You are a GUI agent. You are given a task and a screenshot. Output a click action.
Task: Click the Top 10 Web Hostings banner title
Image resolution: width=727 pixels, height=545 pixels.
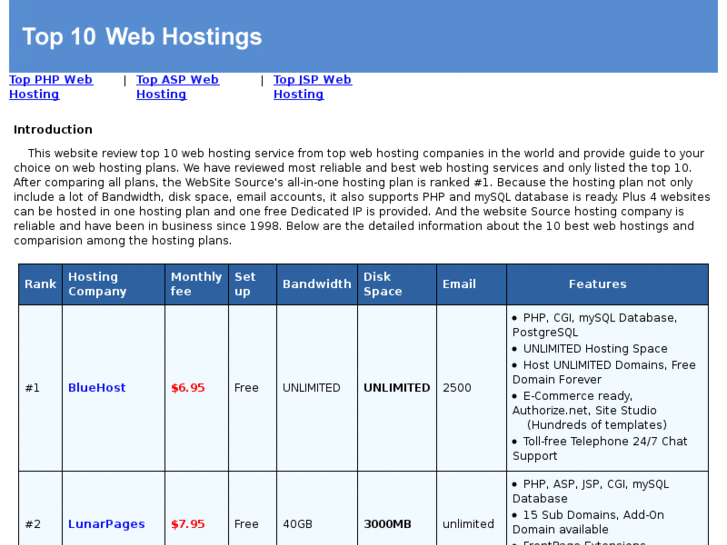pos(142,37)
